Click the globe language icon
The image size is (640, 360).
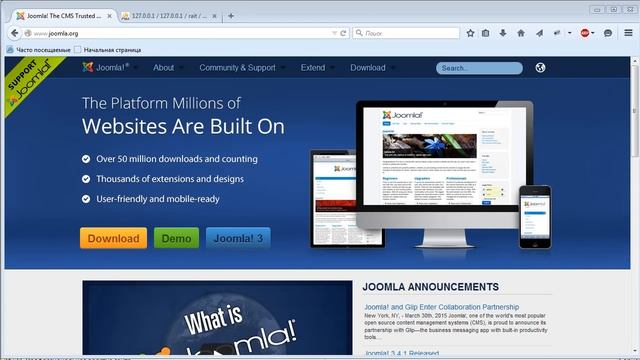(540, 68)
